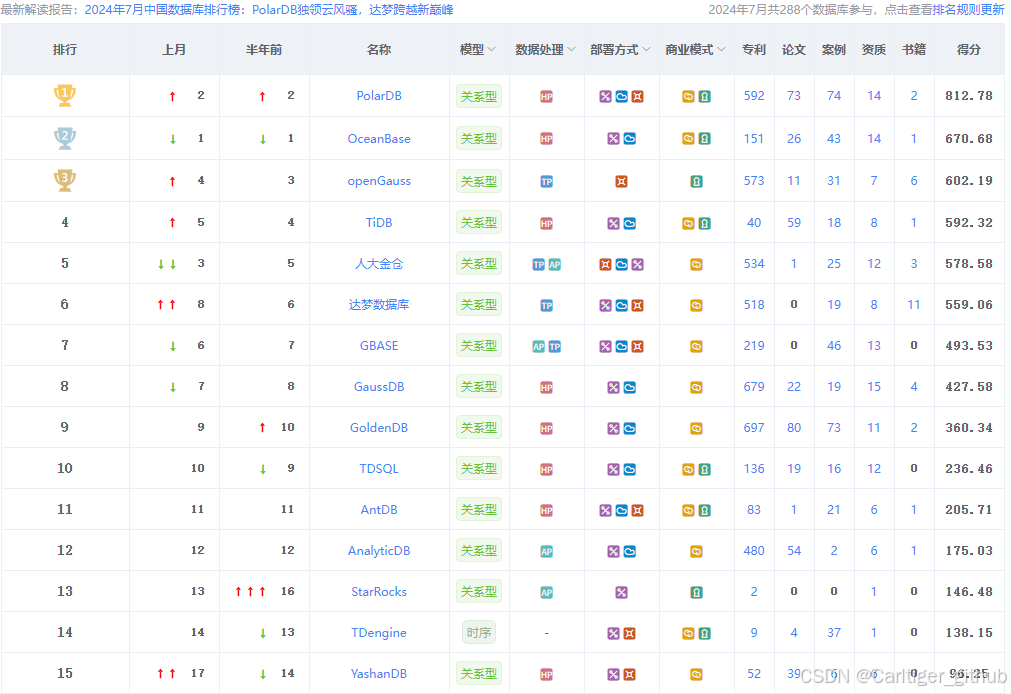Open the 达梦数据库 database link
Image resolution: width=1011 pixels, height=694 pixels.
pyautogui.click(x=379, y=304)
